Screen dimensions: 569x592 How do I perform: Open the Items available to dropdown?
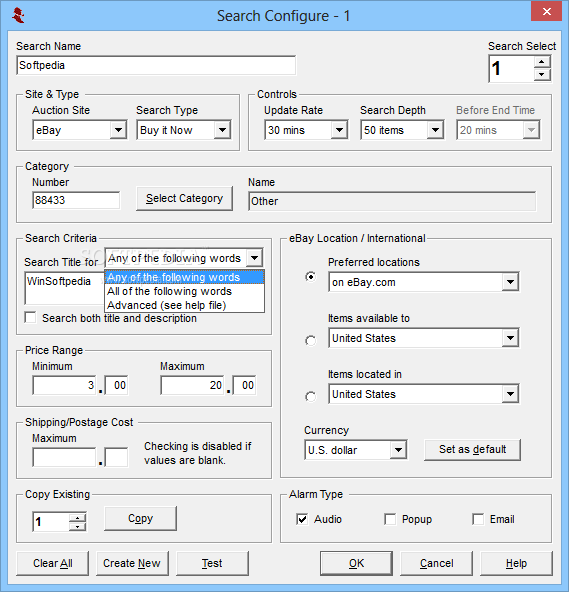tap(510, 338)
